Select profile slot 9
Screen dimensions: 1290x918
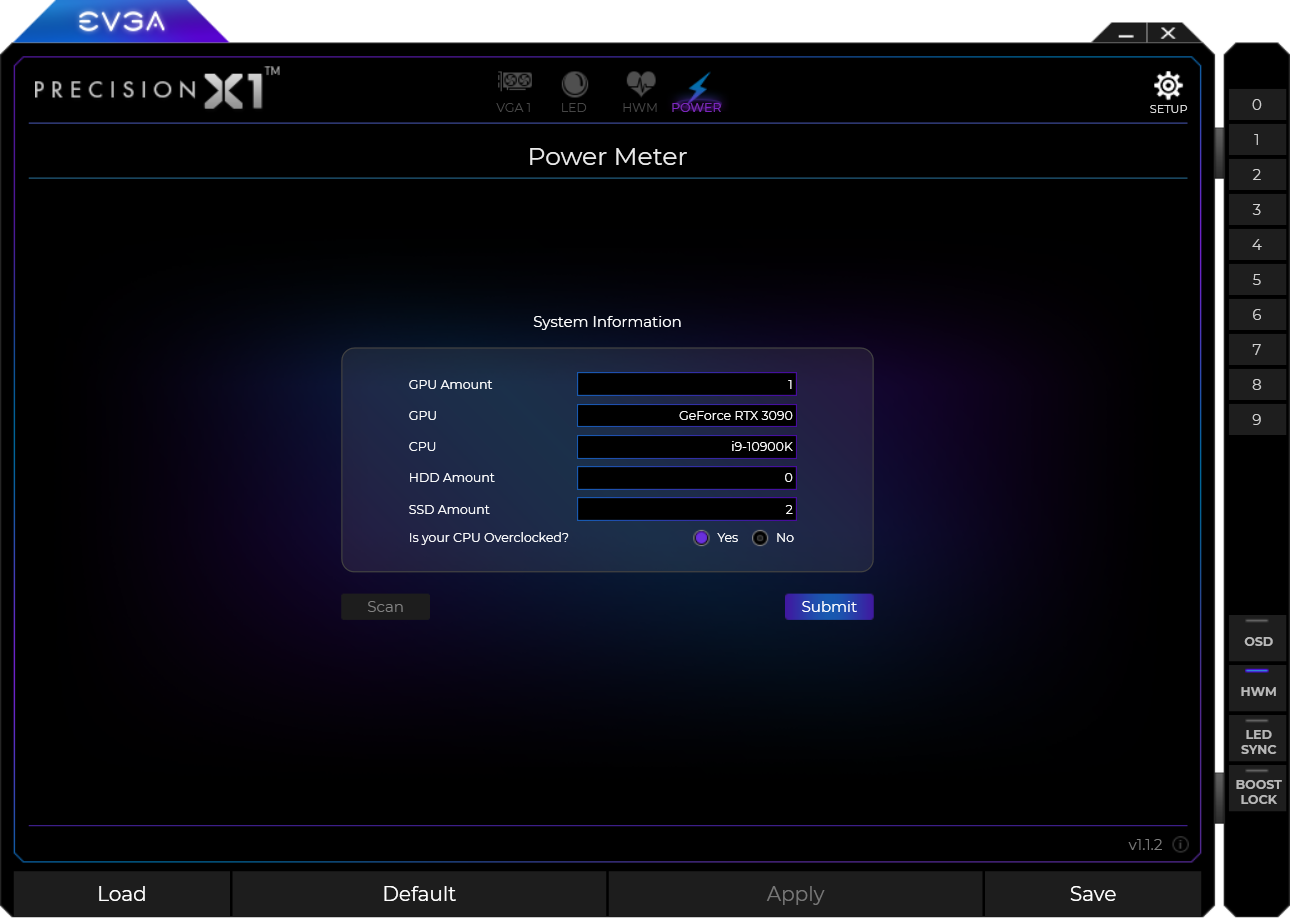[x=1257, y=420]
